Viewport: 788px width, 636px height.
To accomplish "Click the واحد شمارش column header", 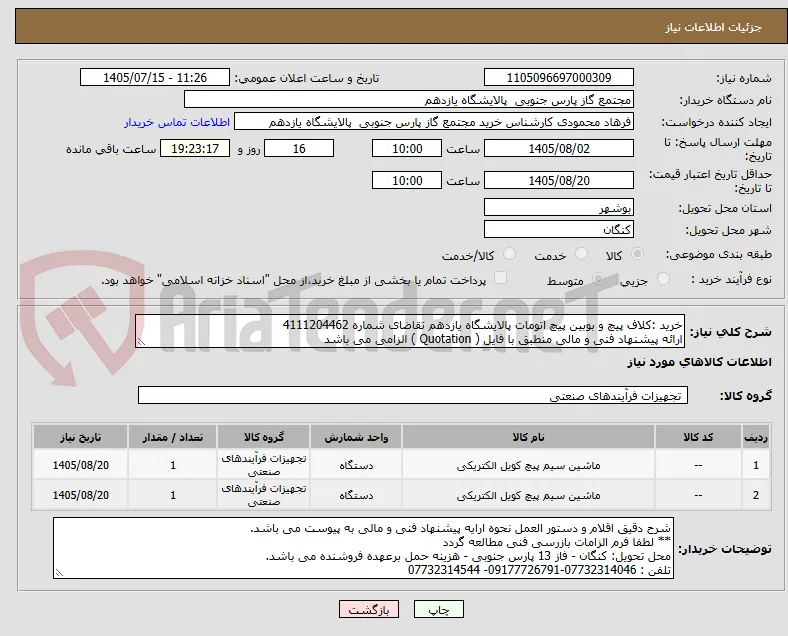I will pyautogui.click(x=356, y=437).
